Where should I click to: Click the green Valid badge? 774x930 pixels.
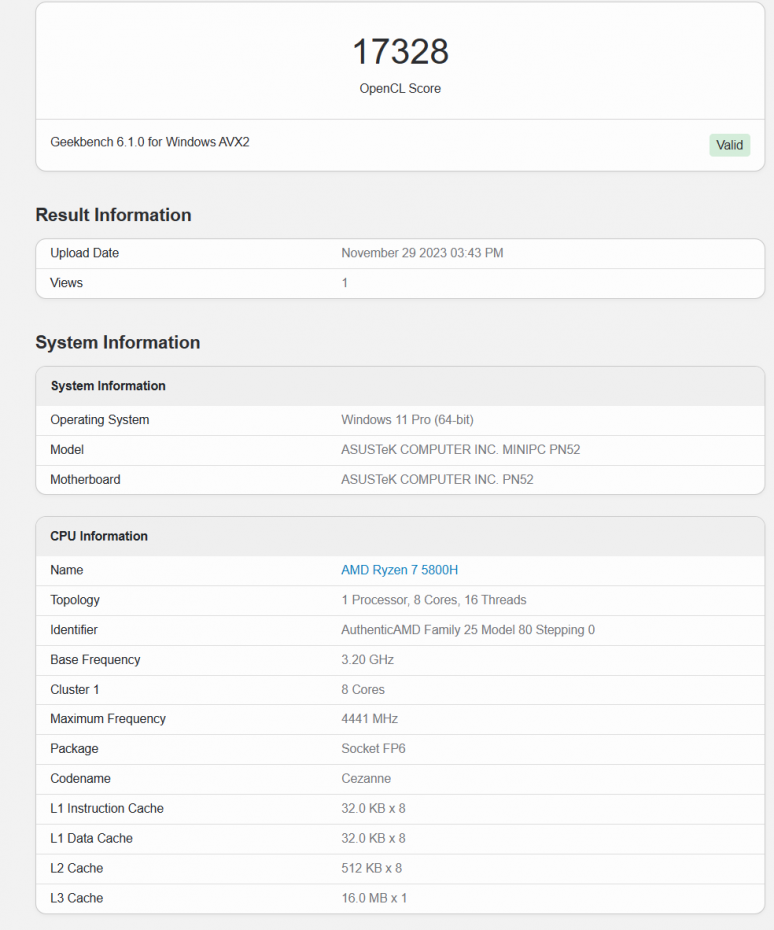[729, 145]
